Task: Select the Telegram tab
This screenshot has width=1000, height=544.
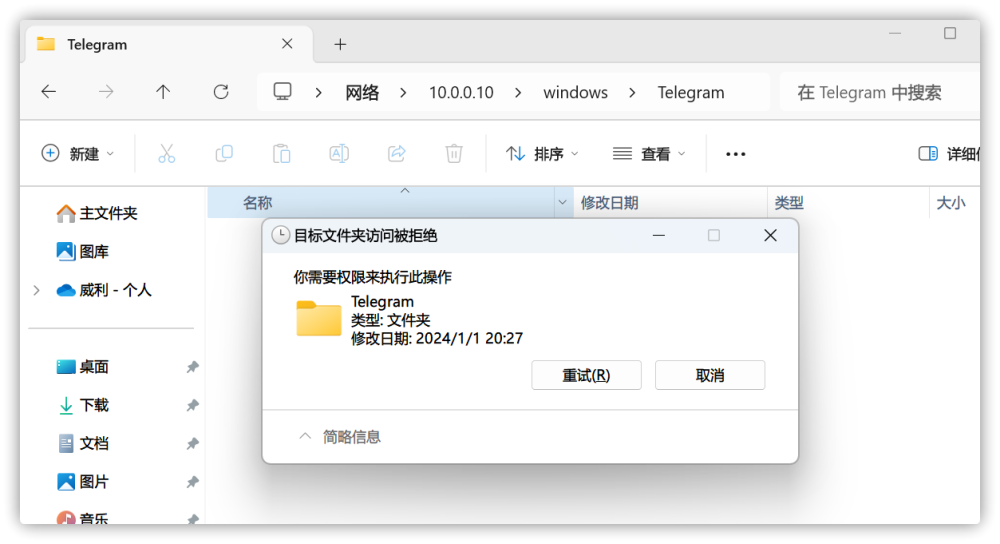Action: (x=169, y=44)
